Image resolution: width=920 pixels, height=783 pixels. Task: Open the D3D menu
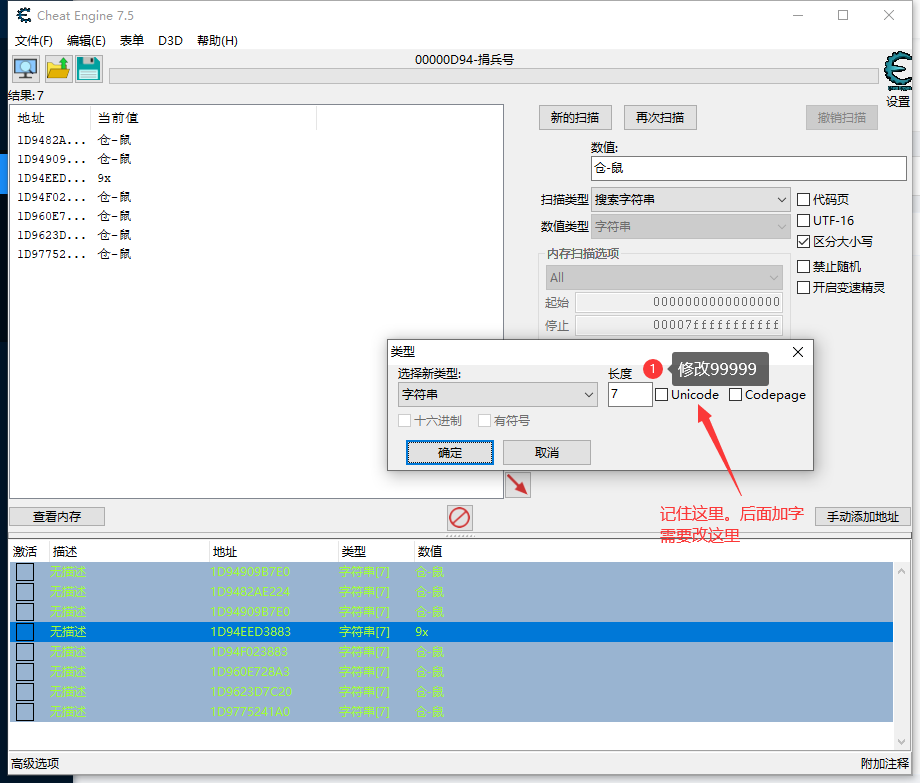170,40
